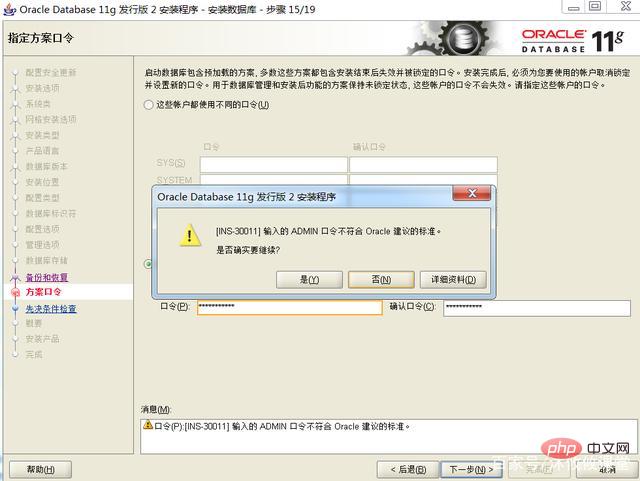This screenshot has width=640, height=481.
Task: Select the 方案口令 step in sidebar
Action: point(43,292)
